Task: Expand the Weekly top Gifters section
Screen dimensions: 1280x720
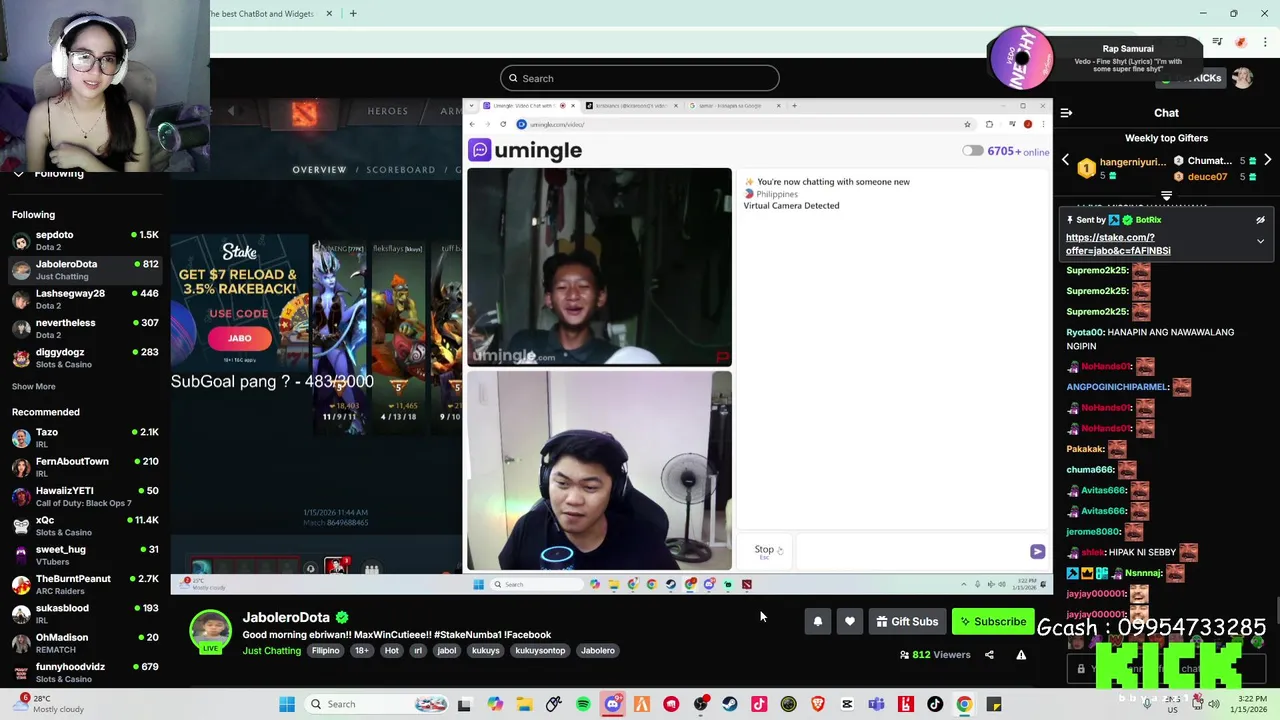Action: [1166, 195]
